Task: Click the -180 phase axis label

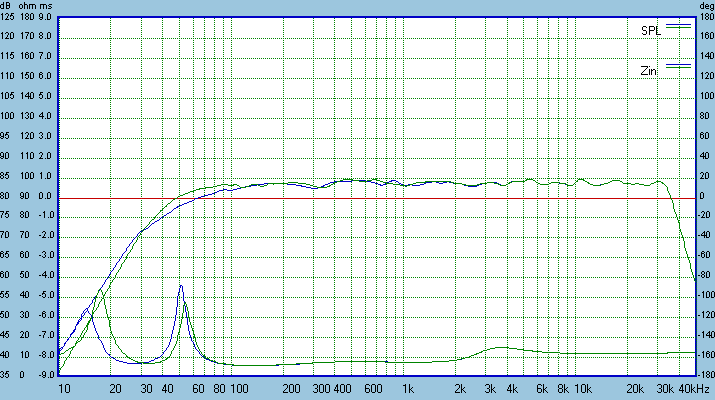Action: pos(705,376)
